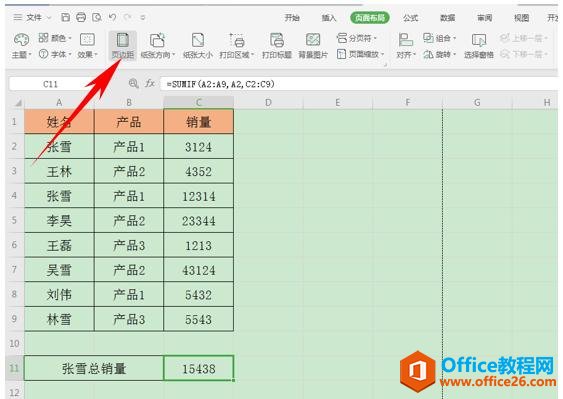
Task: Click cell with value 23344
Action: coord(199,221)
